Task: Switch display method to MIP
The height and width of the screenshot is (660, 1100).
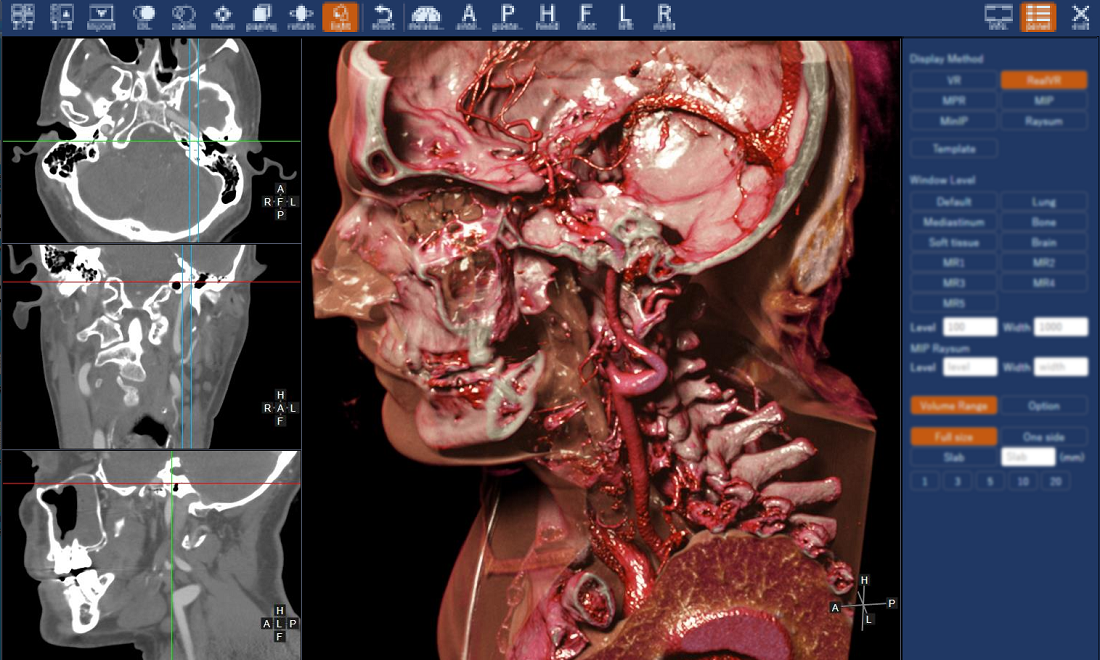Action: coord(1043,100)
